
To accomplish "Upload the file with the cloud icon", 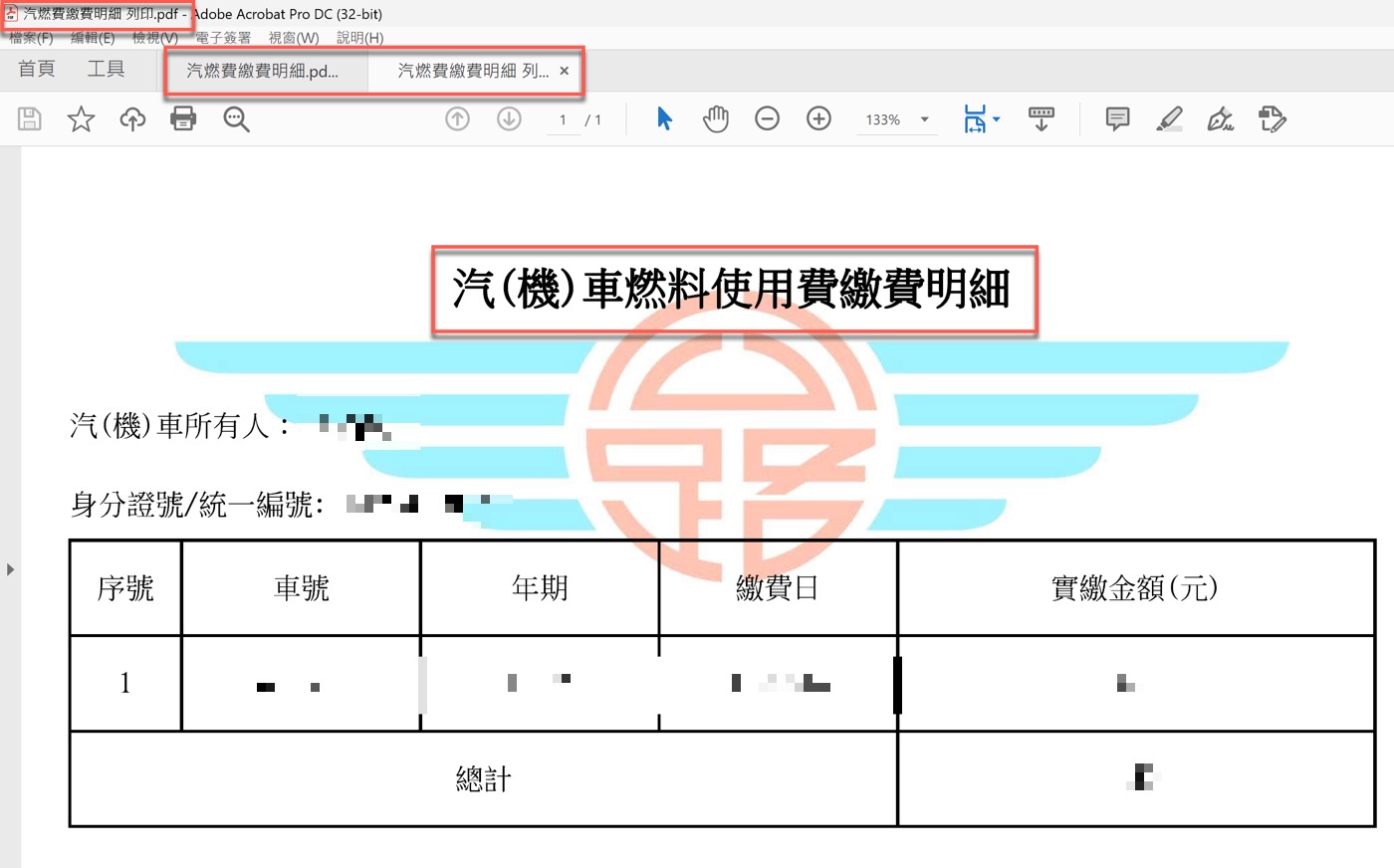I will [132, 119].
